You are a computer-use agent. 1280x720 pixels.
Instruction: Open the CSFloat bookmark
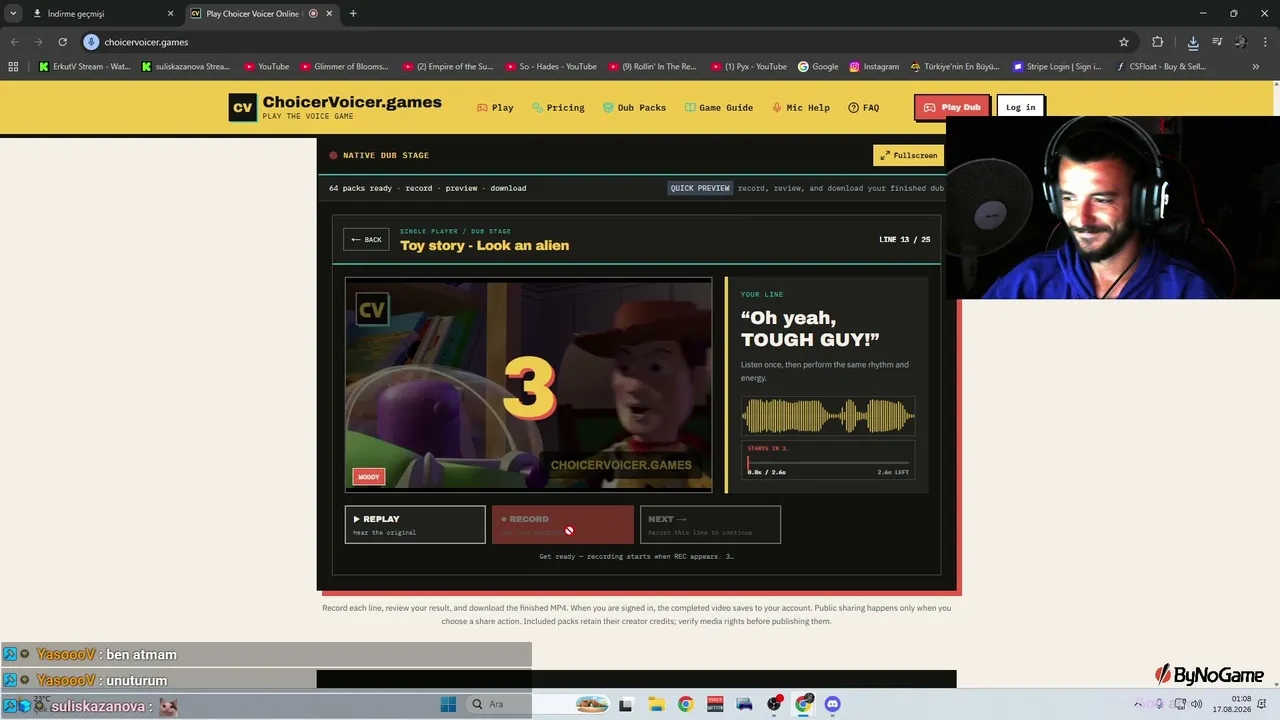pos(1159,67)
